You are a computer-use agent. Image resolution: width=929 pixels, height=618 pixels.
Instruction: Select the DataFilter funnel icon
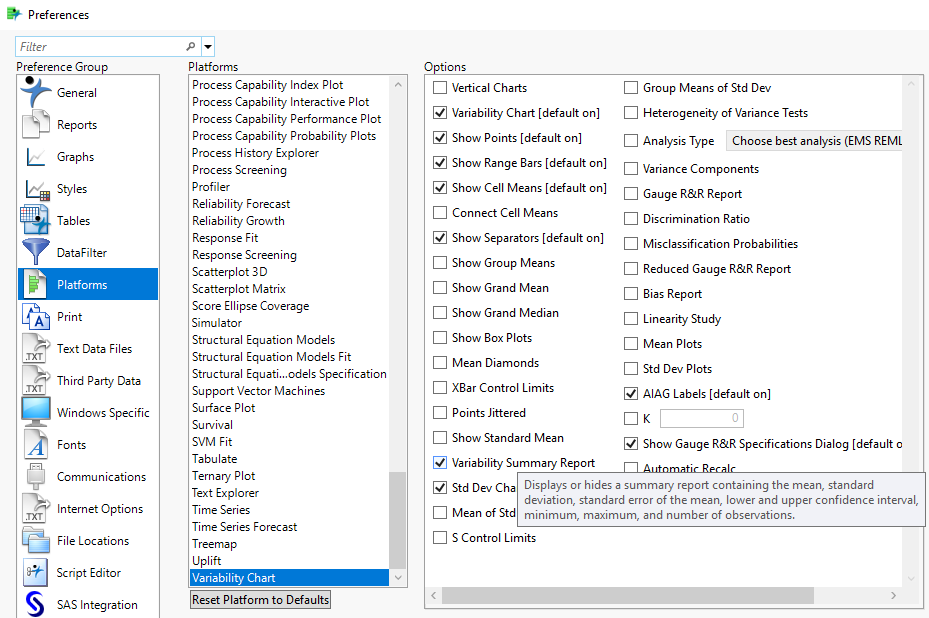[x=37, y=253]
